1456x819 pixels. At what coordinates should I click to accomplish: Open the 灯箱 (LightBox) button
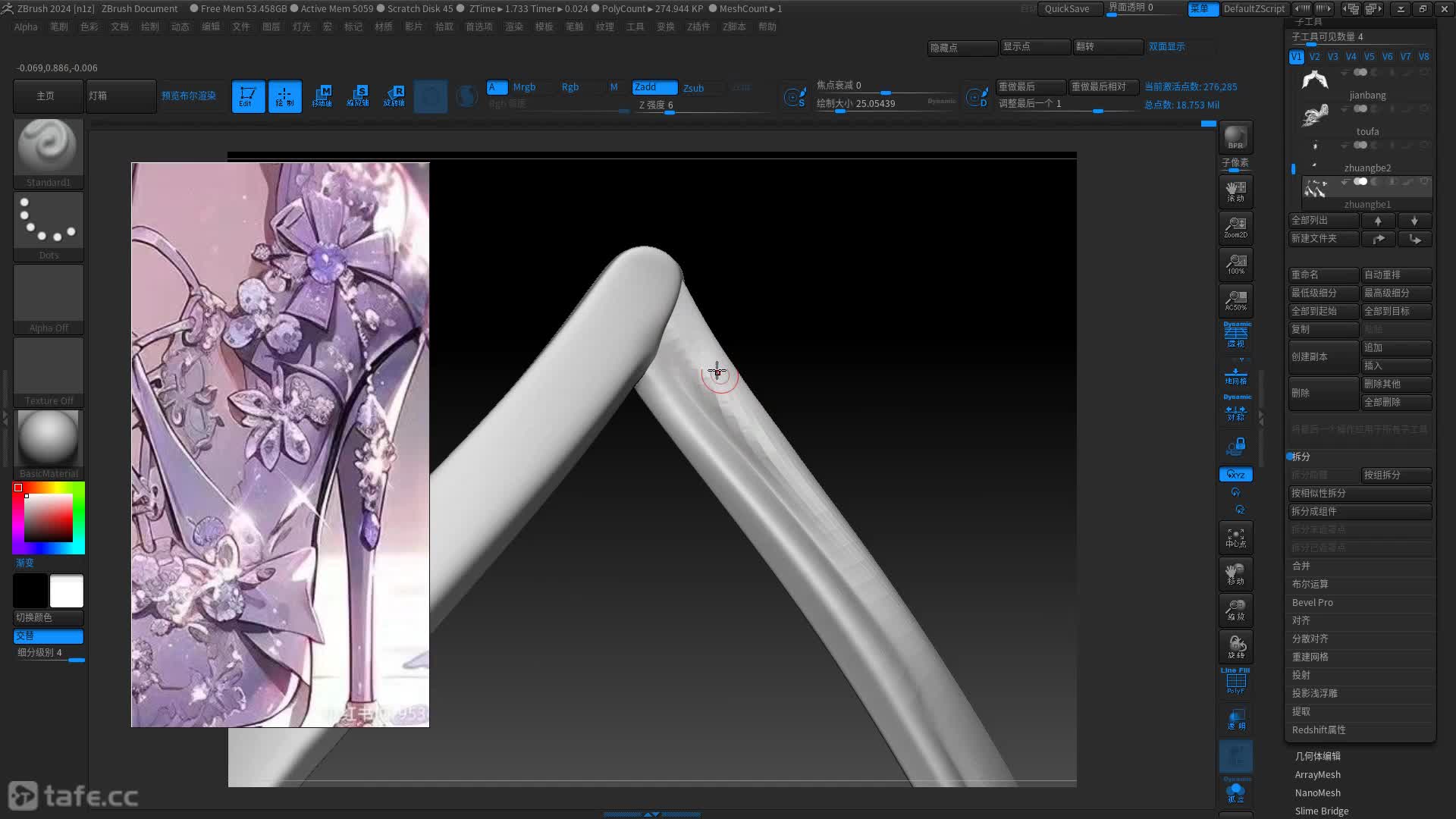click(121, 96)
